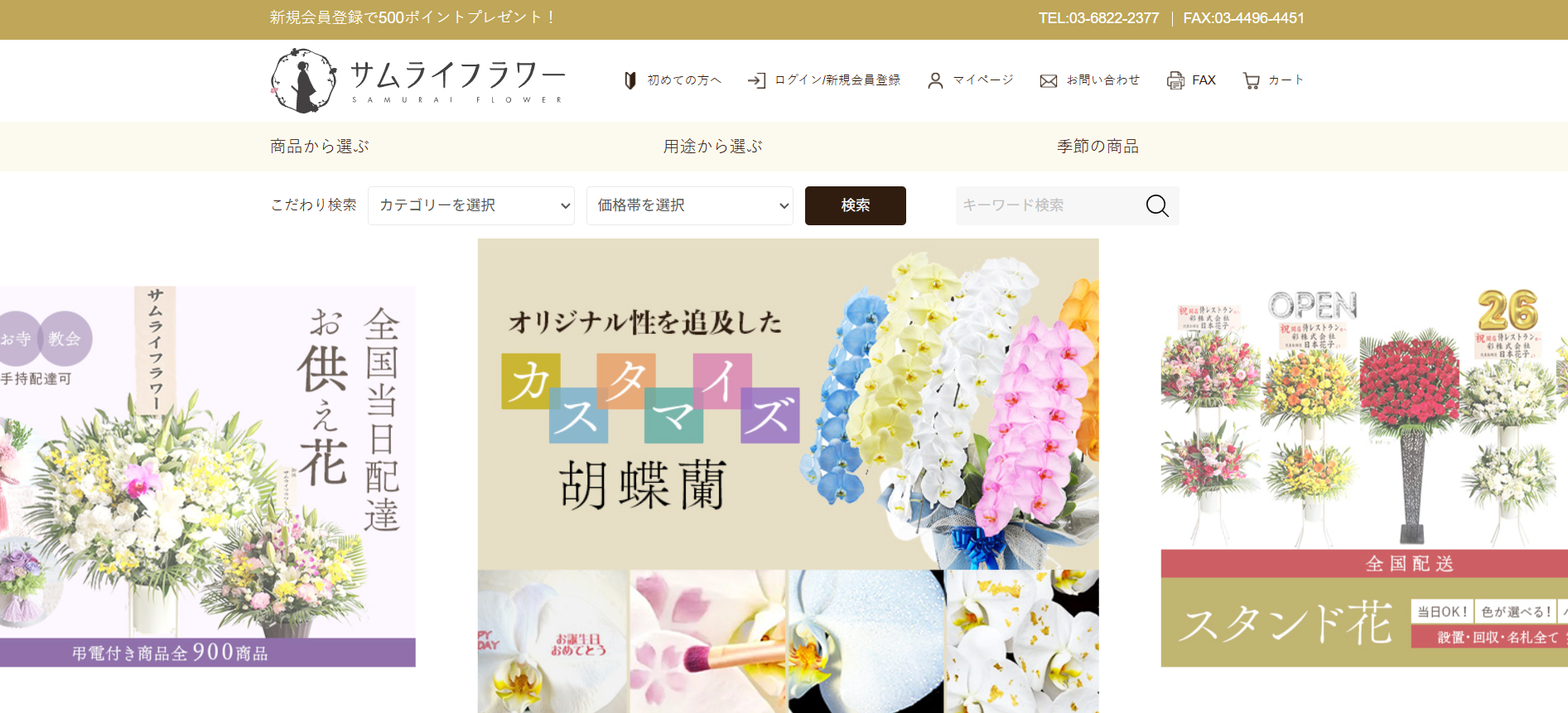Open My Page via person icon

tap(935, 80)
